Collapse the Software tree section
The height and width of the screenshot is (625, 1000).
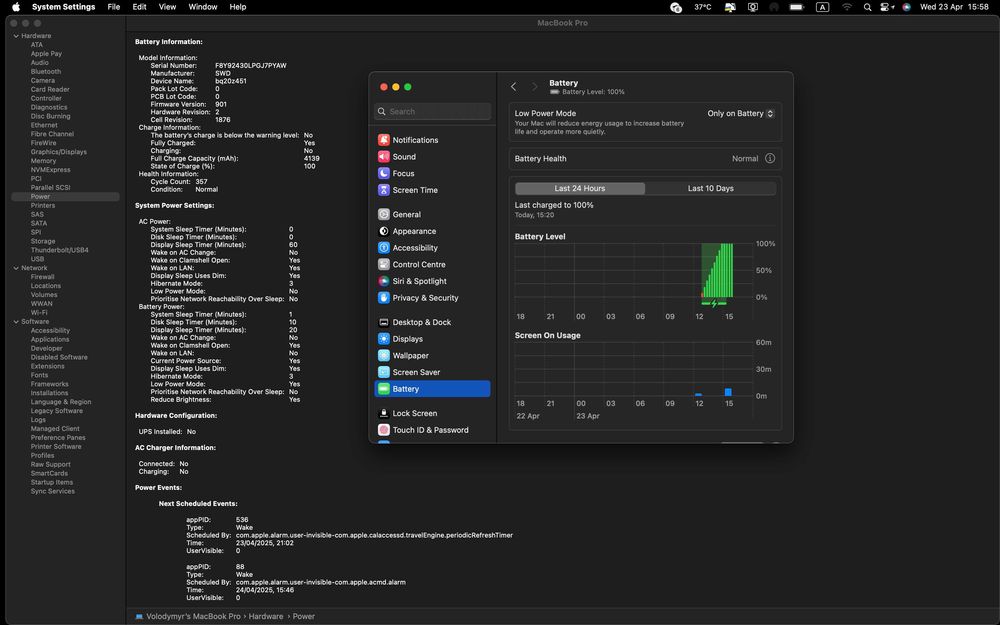point(15,322)
